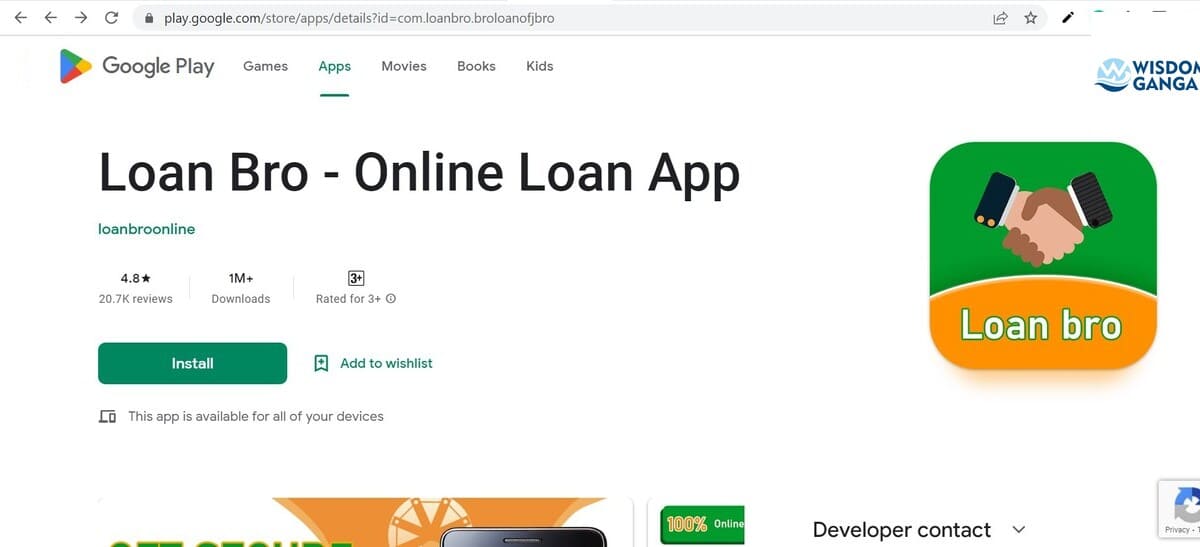Click the green Install button
The height and width of the screenshot is (547, 1200).
192,363
